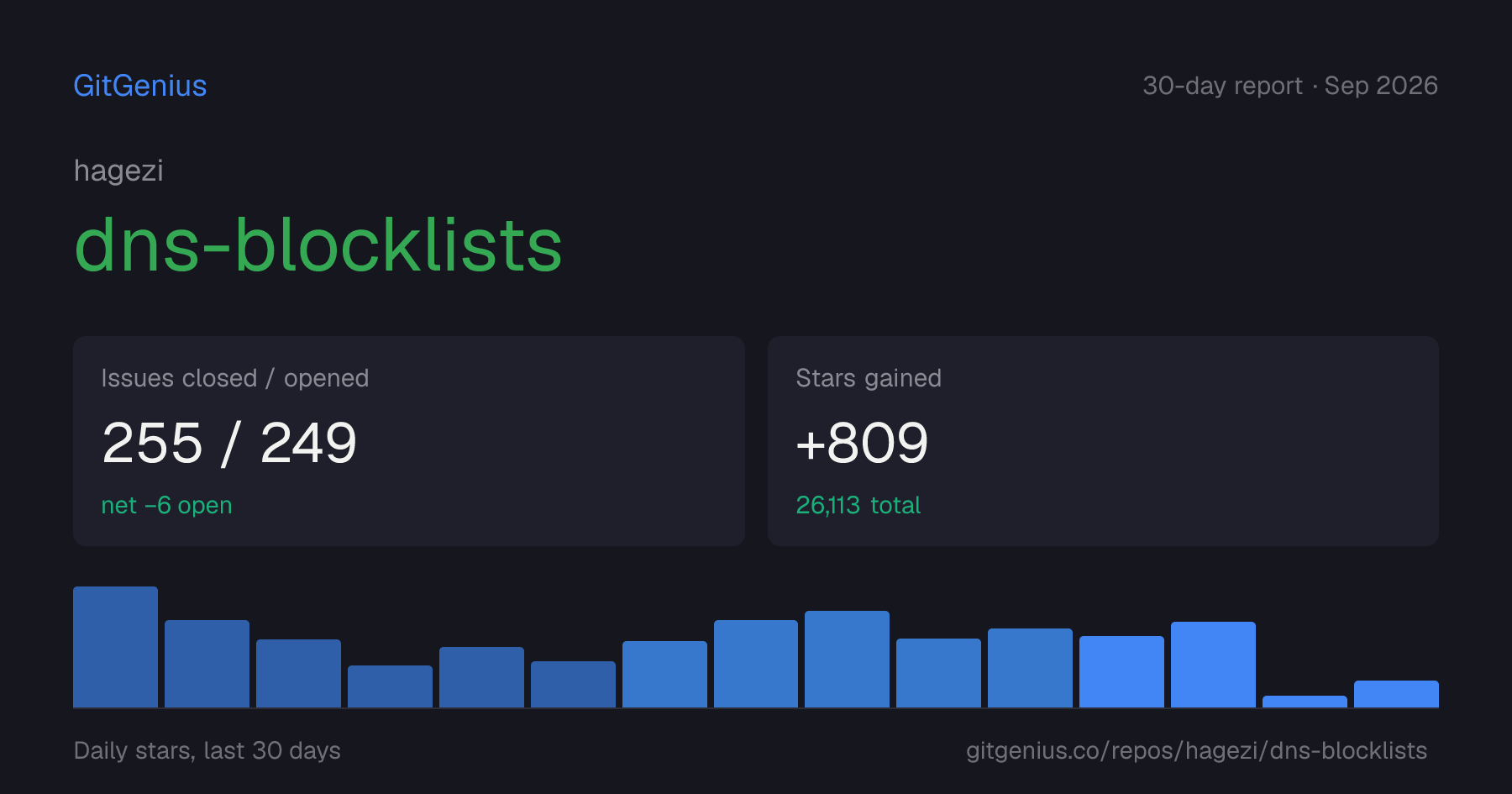The width and height of the screenshot is (1512, 794).
Task: Open the Stars gained card
Action: [1103, 441]
